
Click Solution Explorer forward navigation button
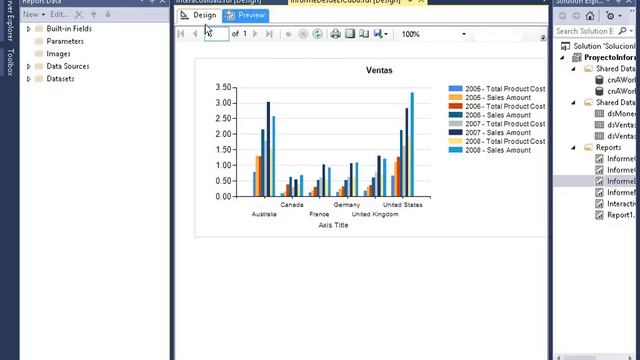[576, 16]
